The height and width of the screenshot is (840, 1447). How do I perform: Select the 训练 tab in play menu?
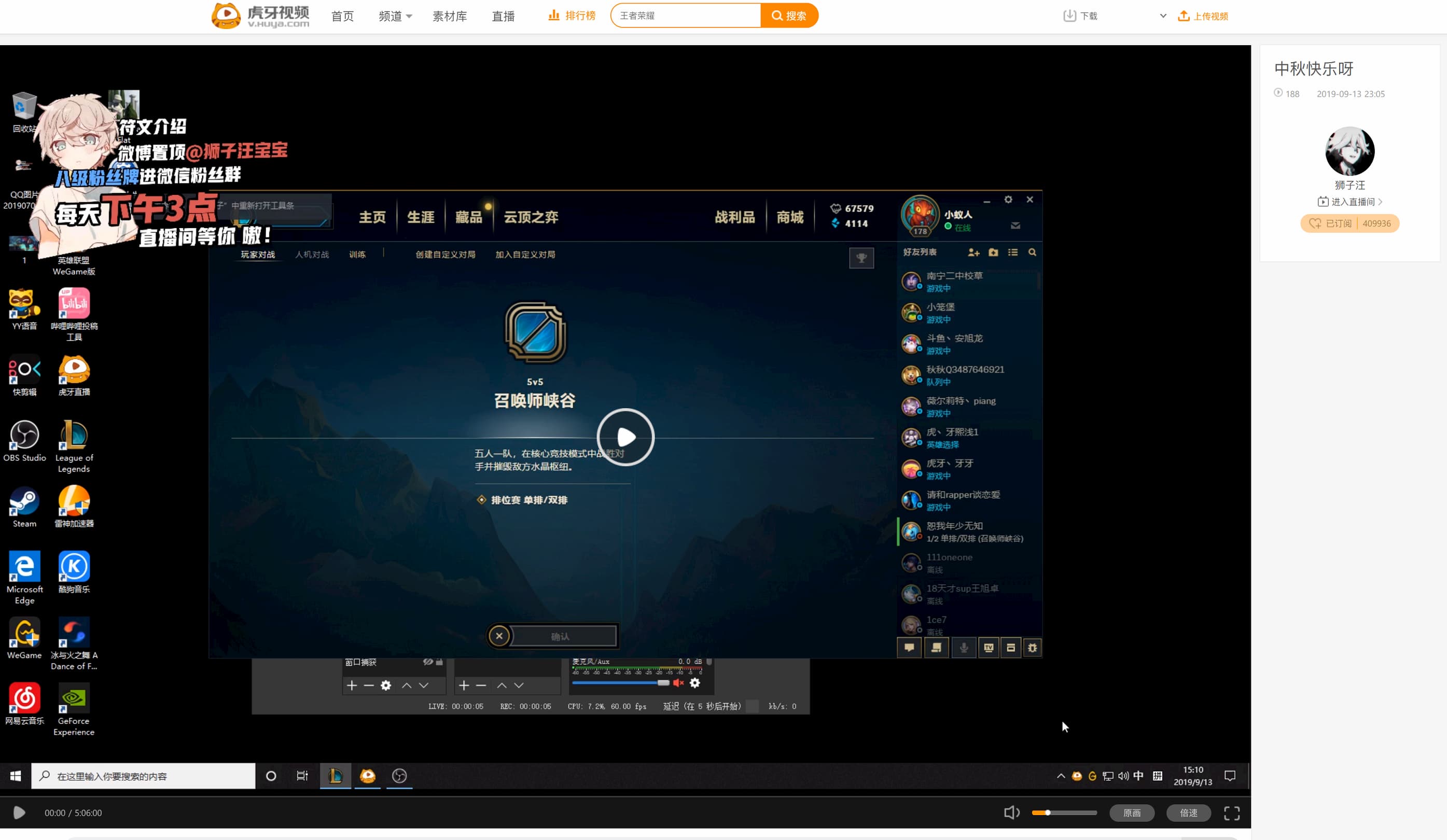[357, 254]
